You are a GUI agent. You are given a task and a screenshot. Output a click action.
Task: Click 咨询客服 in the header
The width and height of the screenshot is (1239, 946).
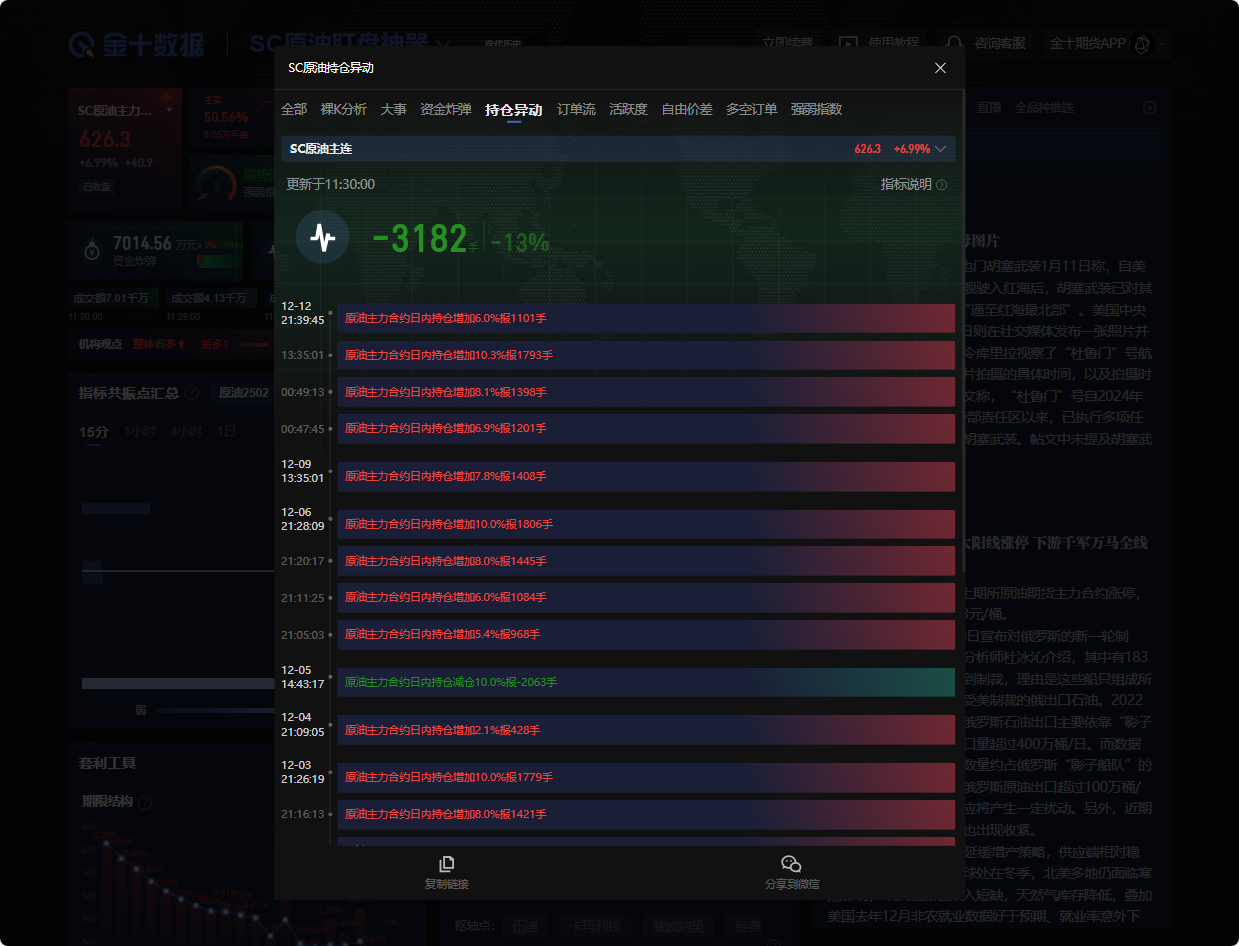click(1000, 44)
